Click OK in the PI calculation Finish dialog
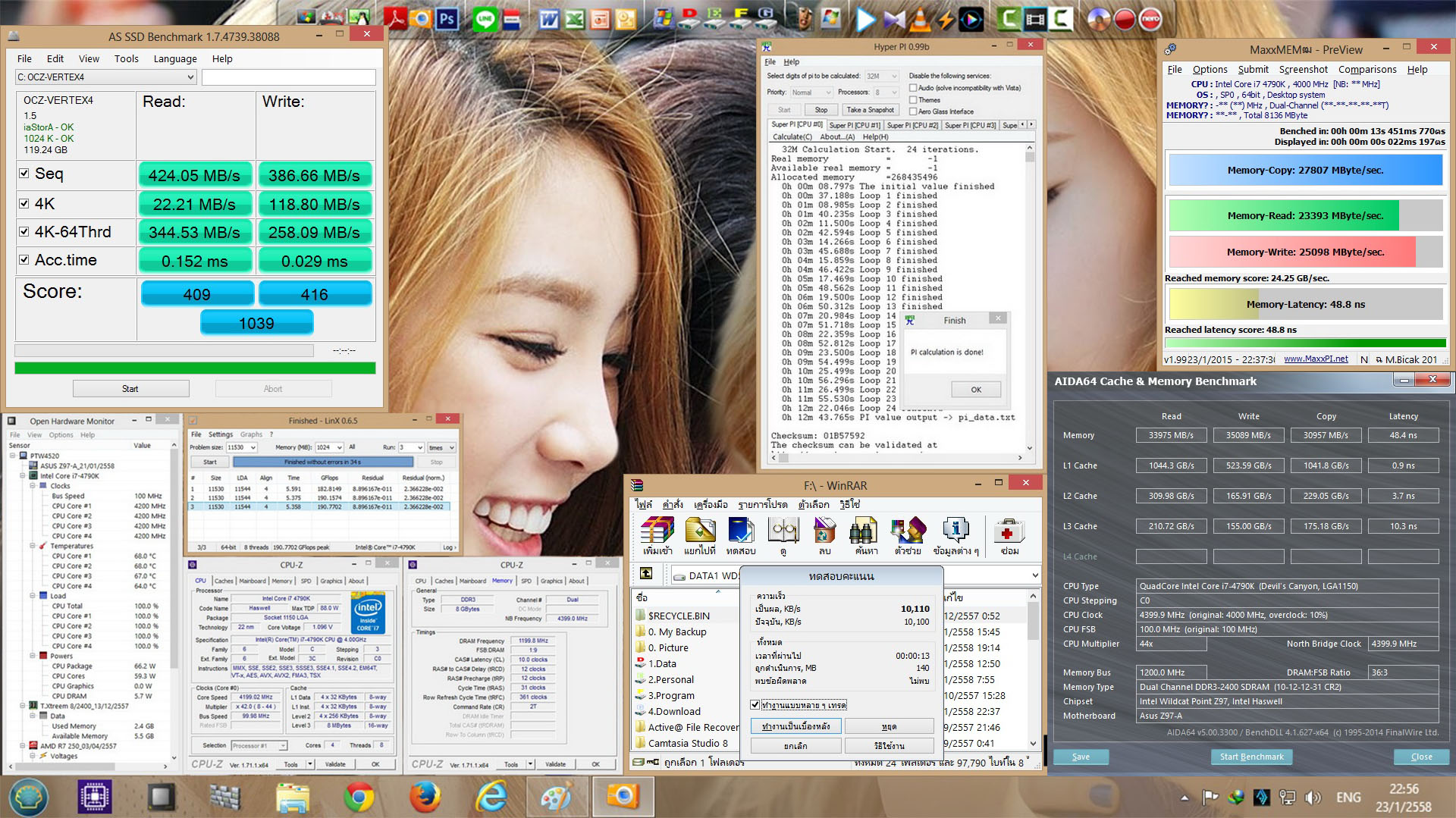1456x818 pixels. pyautogui.click(x=975, y=390)
